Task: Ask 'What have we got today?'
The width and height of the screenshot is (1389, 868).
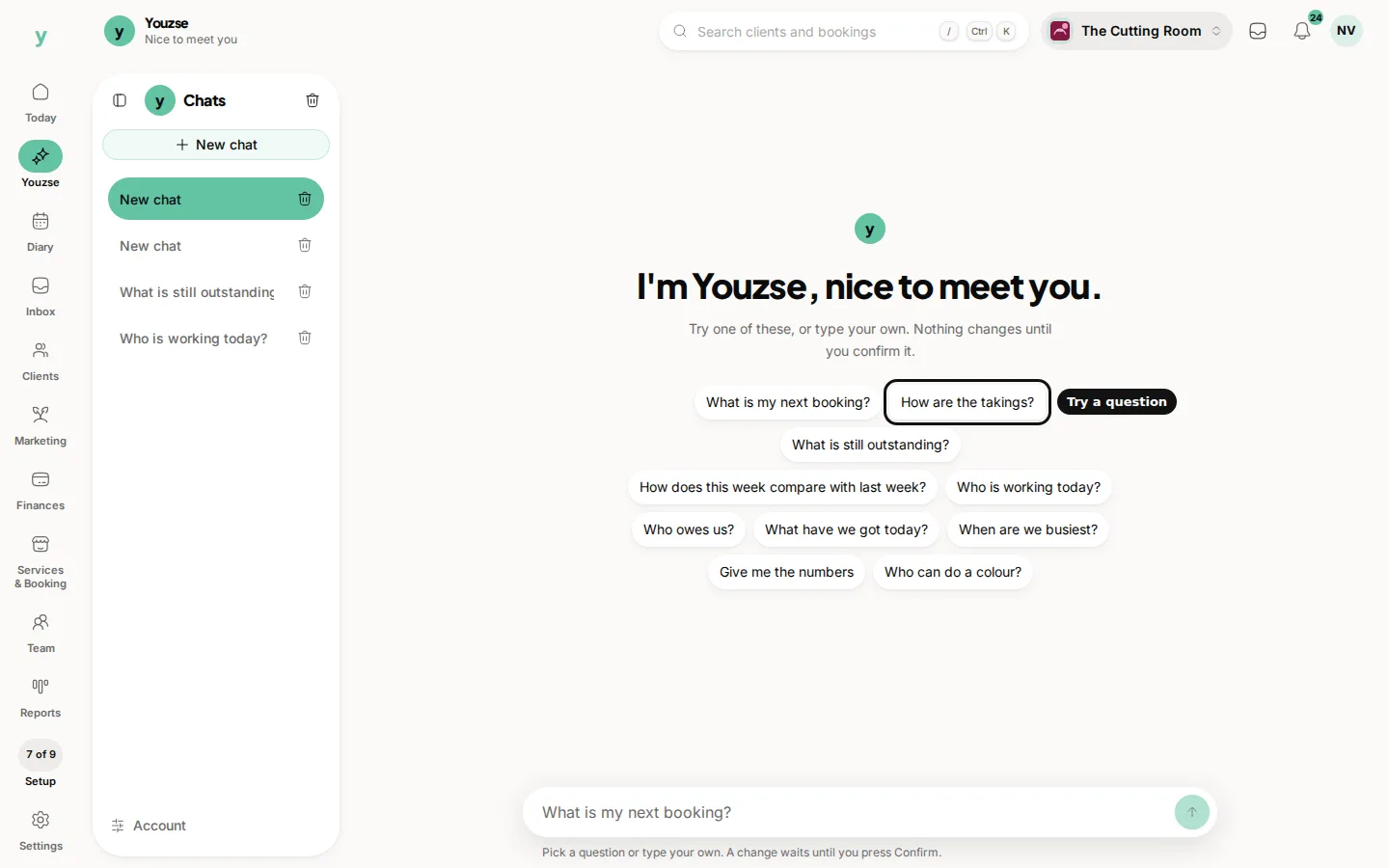Action: point(846,529)
